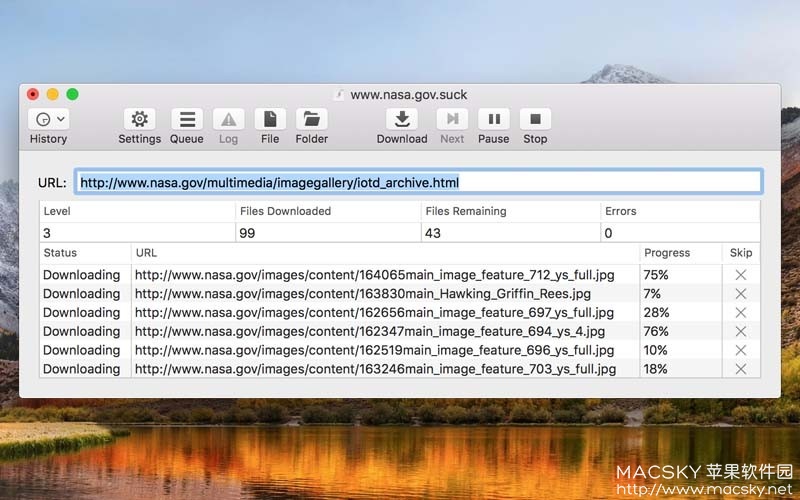Screen dimensions: 800x500
Task: Open the Log warning icon
Action: tap(228, 119)
